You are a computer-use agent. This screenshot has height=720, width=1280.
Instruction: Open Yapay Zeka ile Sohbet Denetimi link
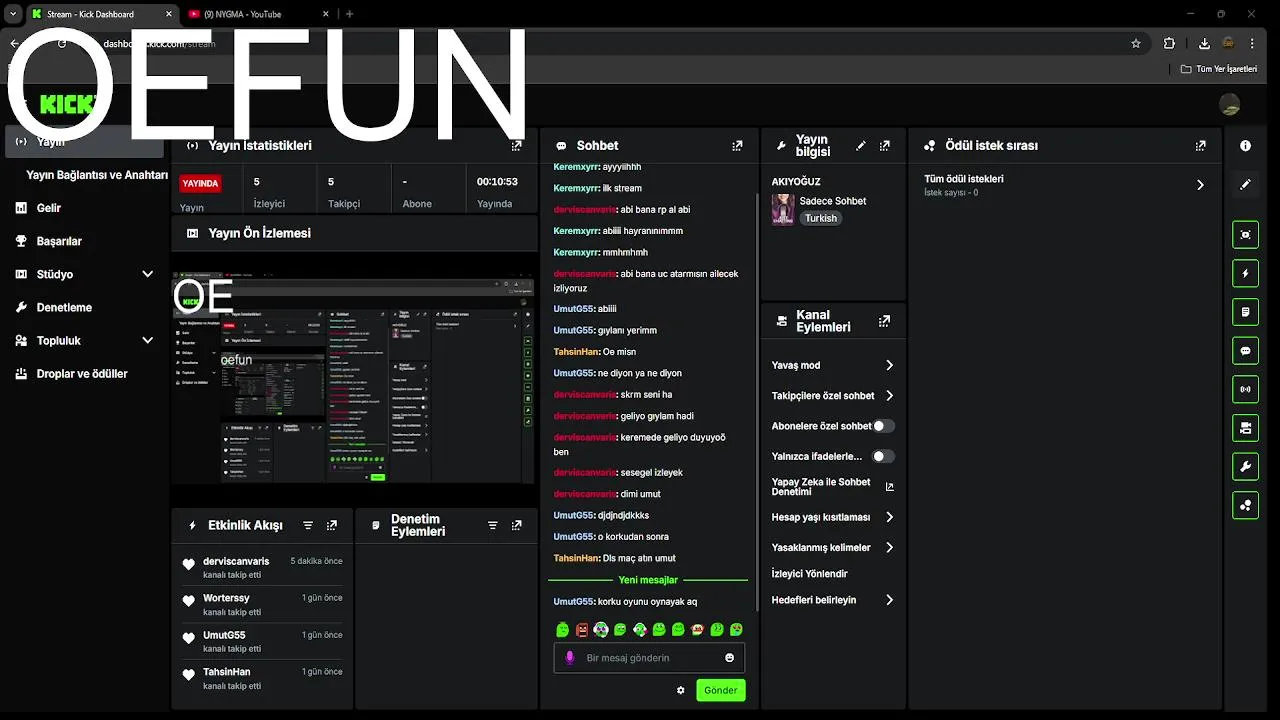832,487
